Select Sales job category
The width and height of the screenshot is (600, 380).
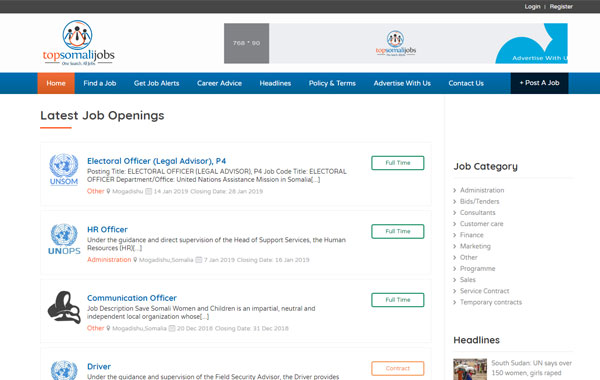(x=468, y=280)
